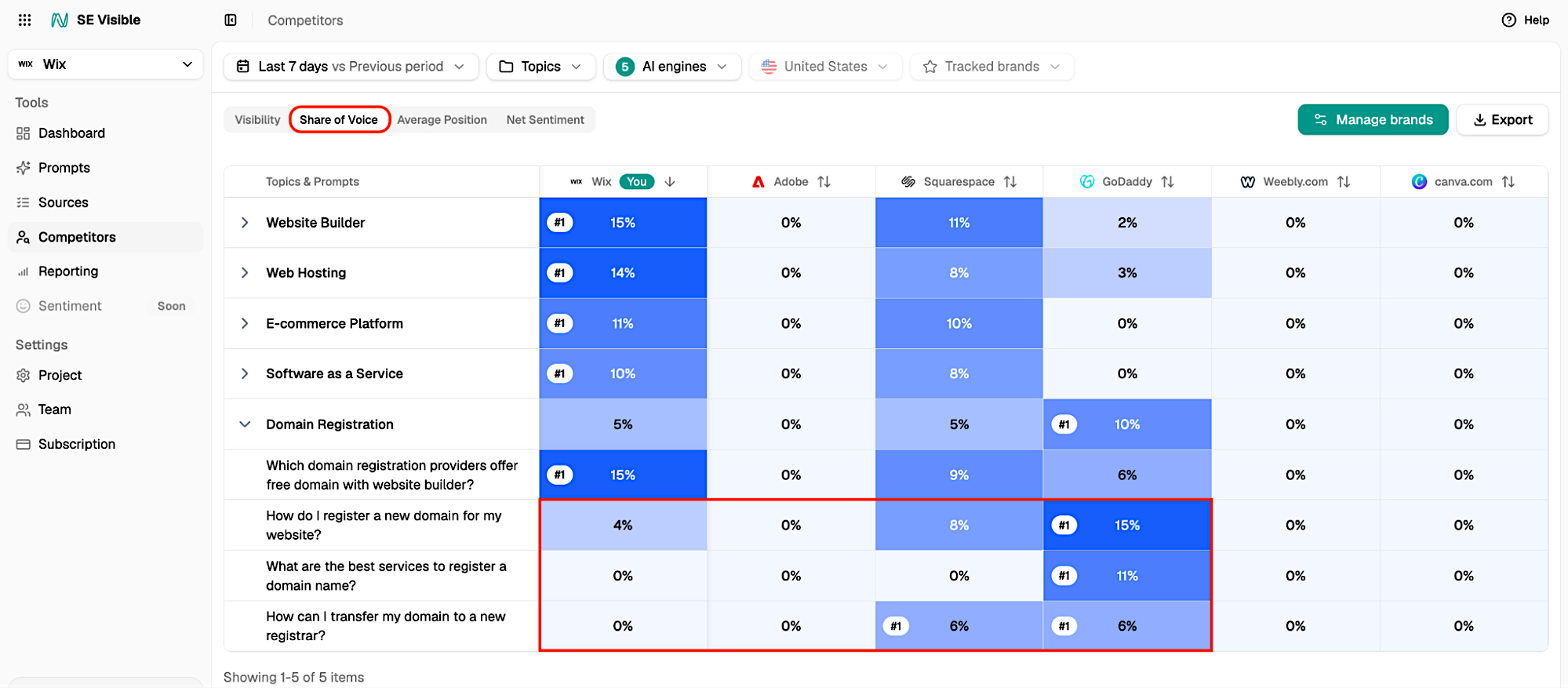Click the Export button
Viewport: 1568px width, 688px height.
click(x=1502, y=120)
